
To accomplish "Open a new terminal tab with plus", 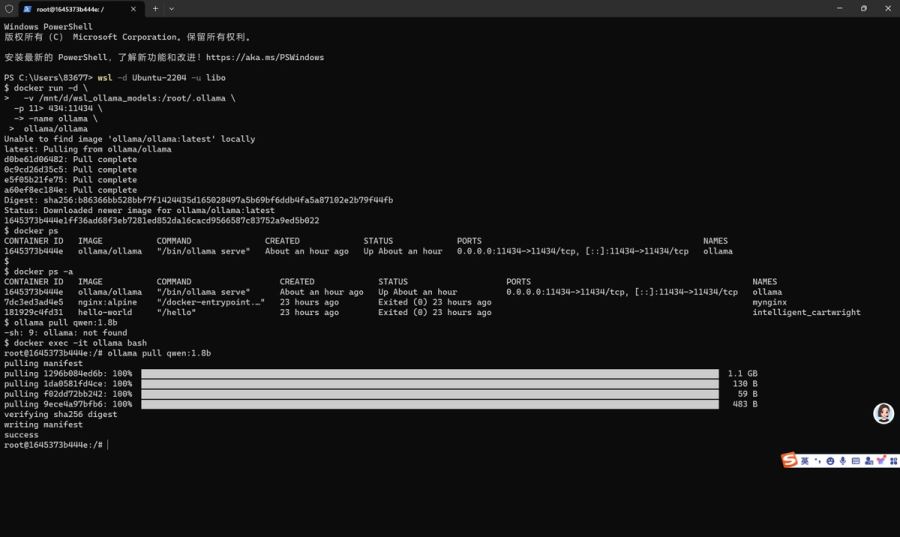I will (x=155, y=9).
